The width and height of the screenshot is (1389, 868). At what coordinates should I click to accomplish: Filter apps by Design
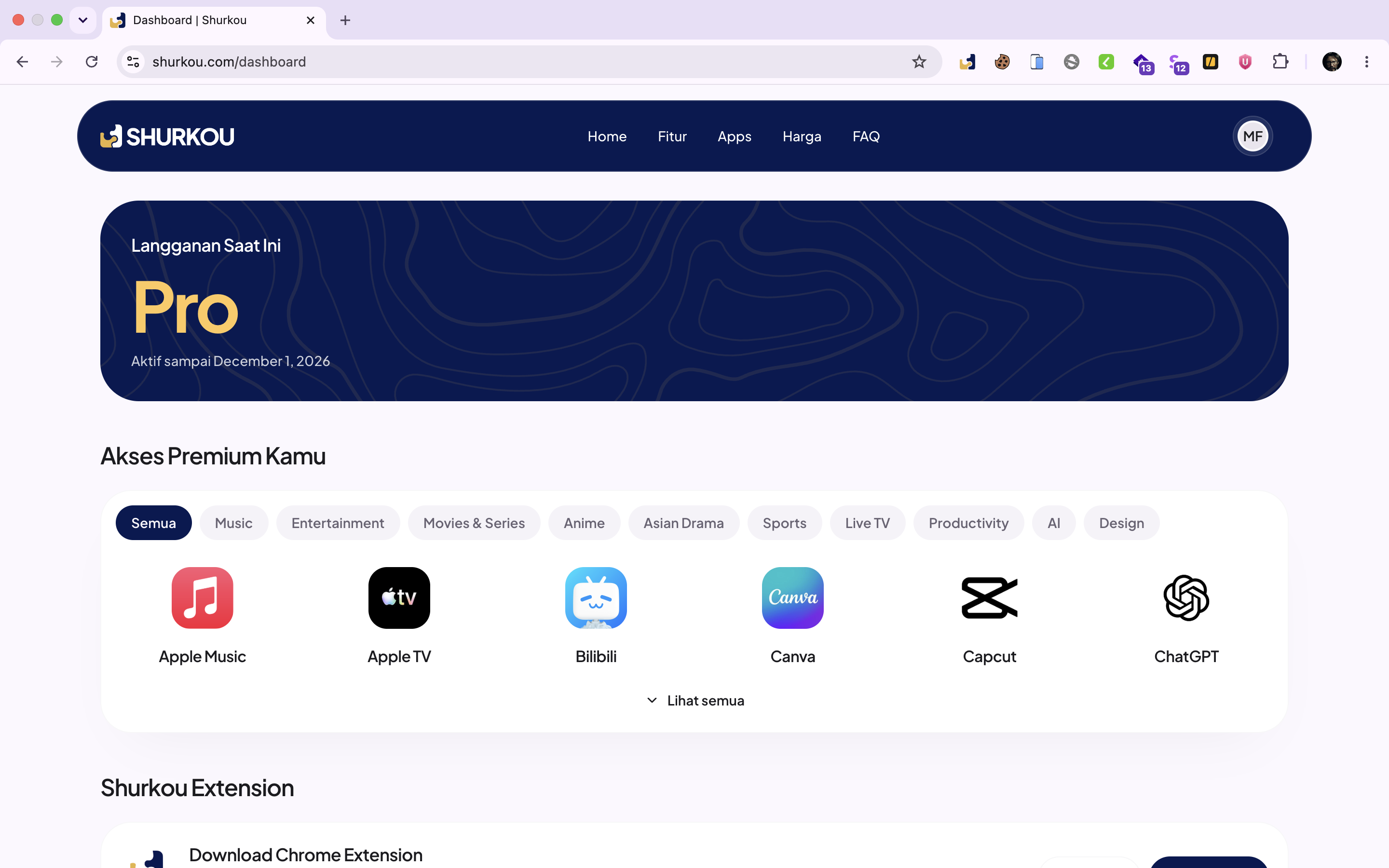1121,523
